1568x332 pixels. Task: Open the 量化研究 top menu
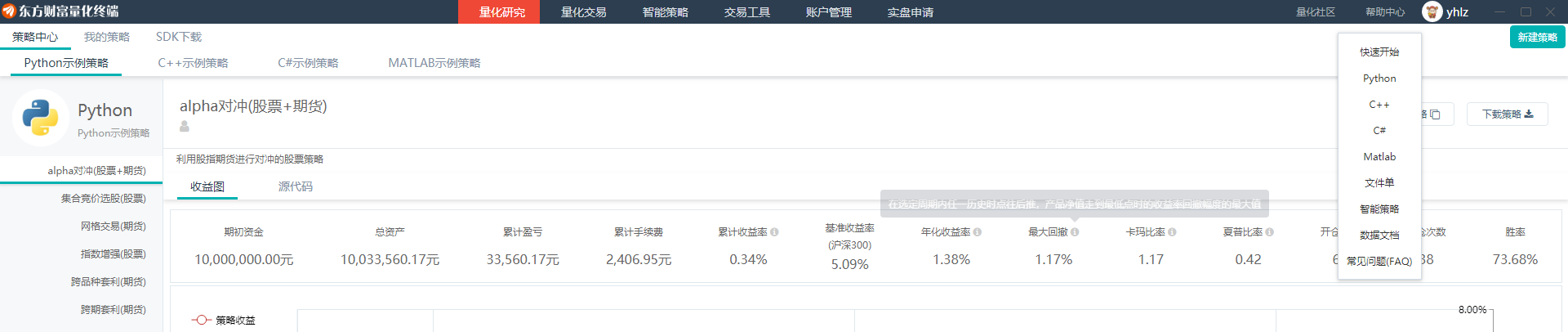pyautogui.click(x=499, y=11)
